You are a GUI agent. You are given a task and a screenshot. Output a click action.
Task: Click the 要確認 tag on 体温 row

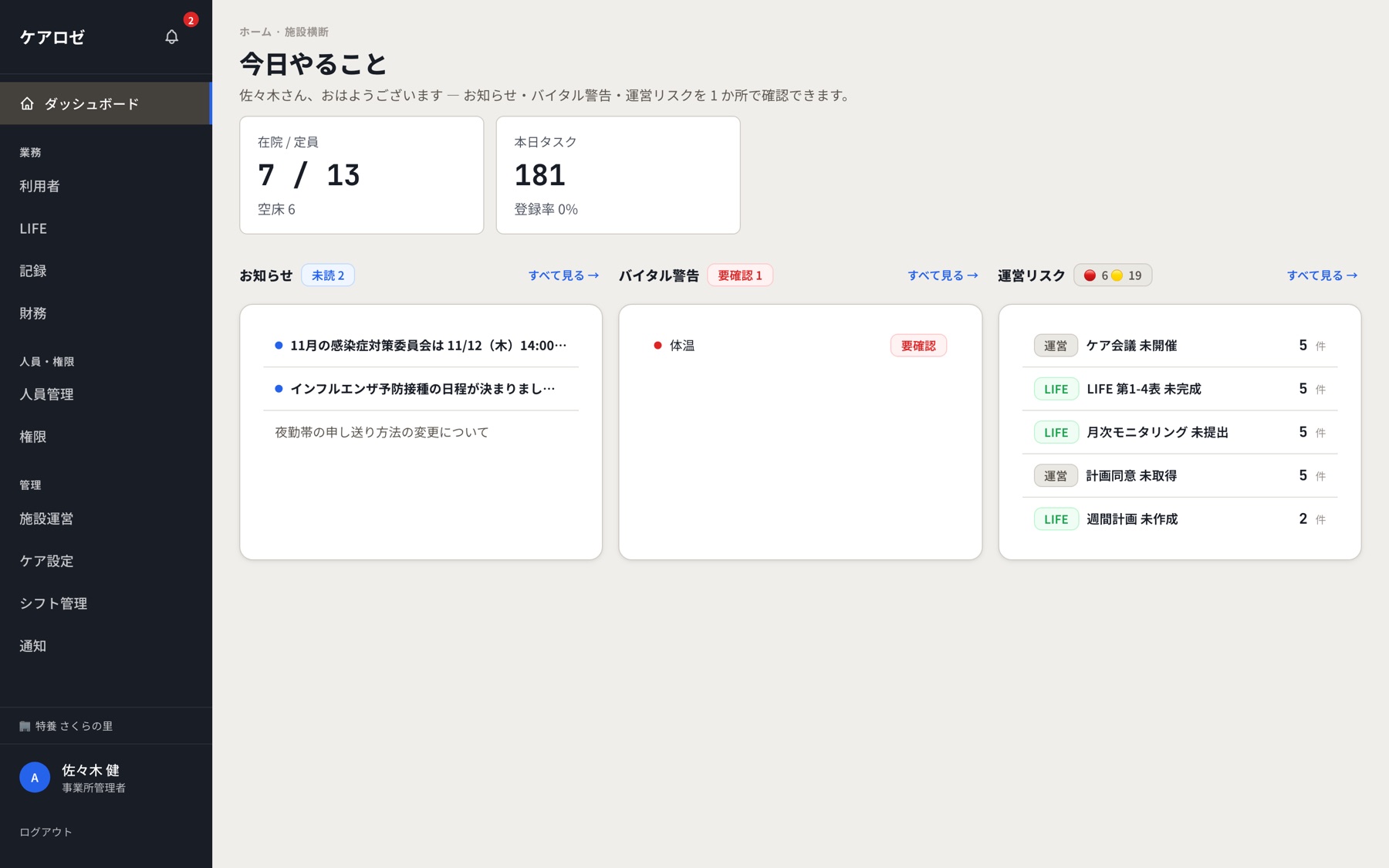(x=918, y=346)
